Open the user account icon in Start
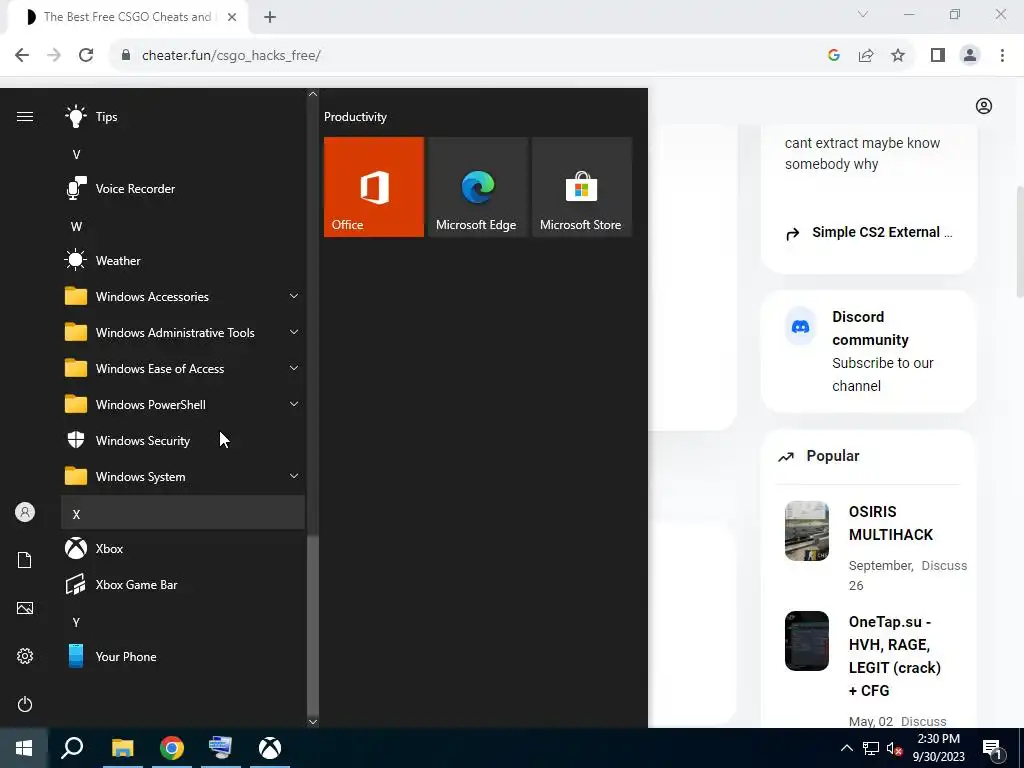 [25, 512]
